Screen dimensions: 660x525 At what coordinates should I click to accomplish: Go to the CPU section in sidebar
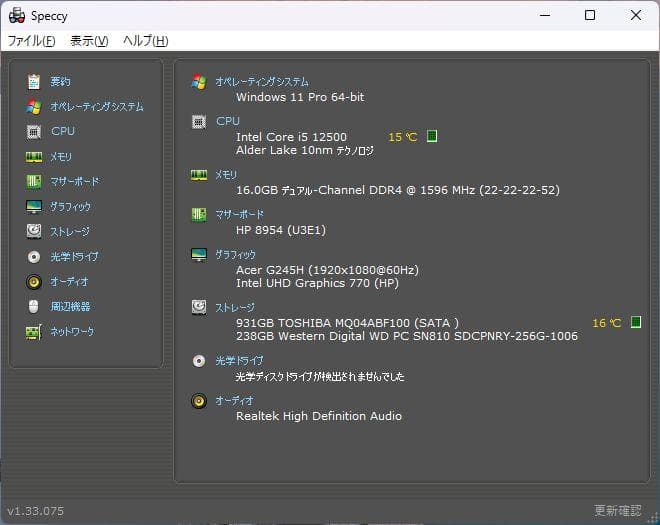pyautogui.click(x=63, y=131)
